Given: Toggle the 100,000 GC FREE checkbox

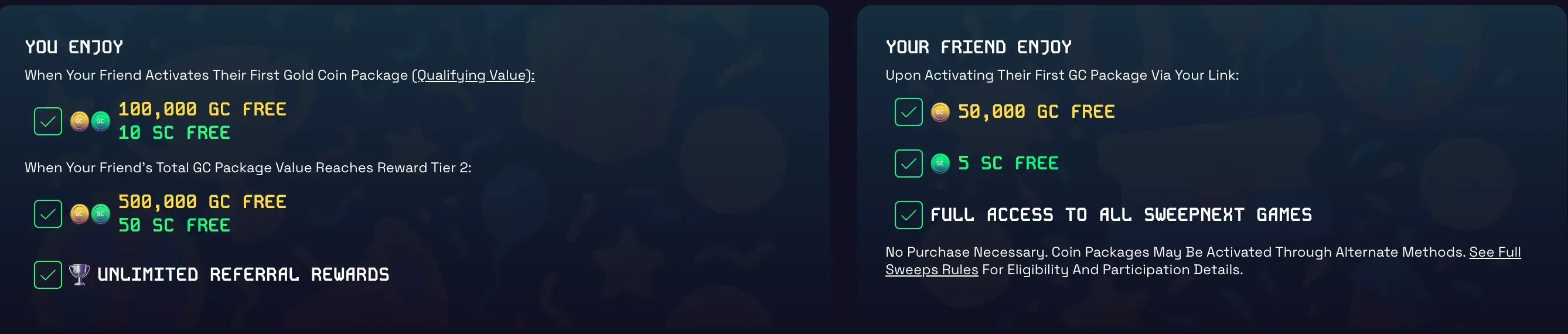Looking at the screenshot, I should click(x=48, y=121).
